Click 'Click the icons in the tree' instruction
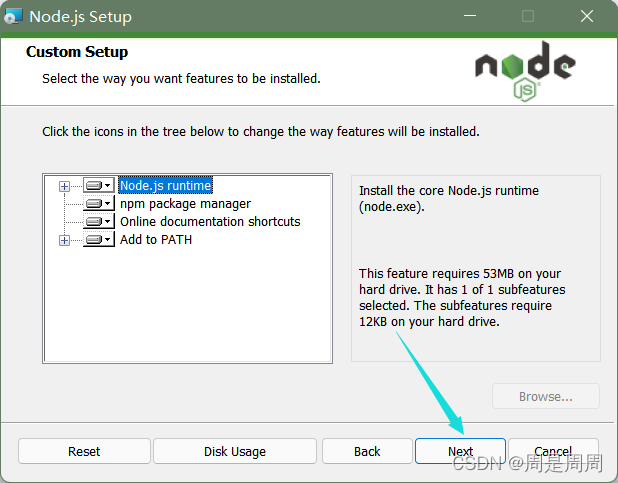This screenshot has height=483, width=618. pos(261,131)
